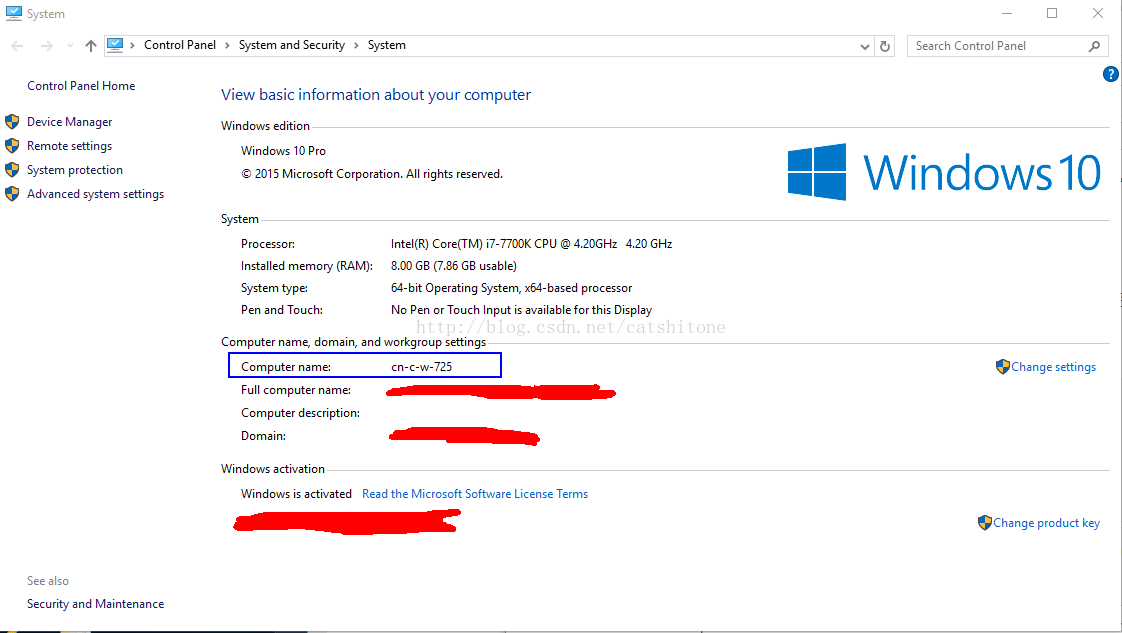Click the 8.00 GB installed memory value

(454, 266)
